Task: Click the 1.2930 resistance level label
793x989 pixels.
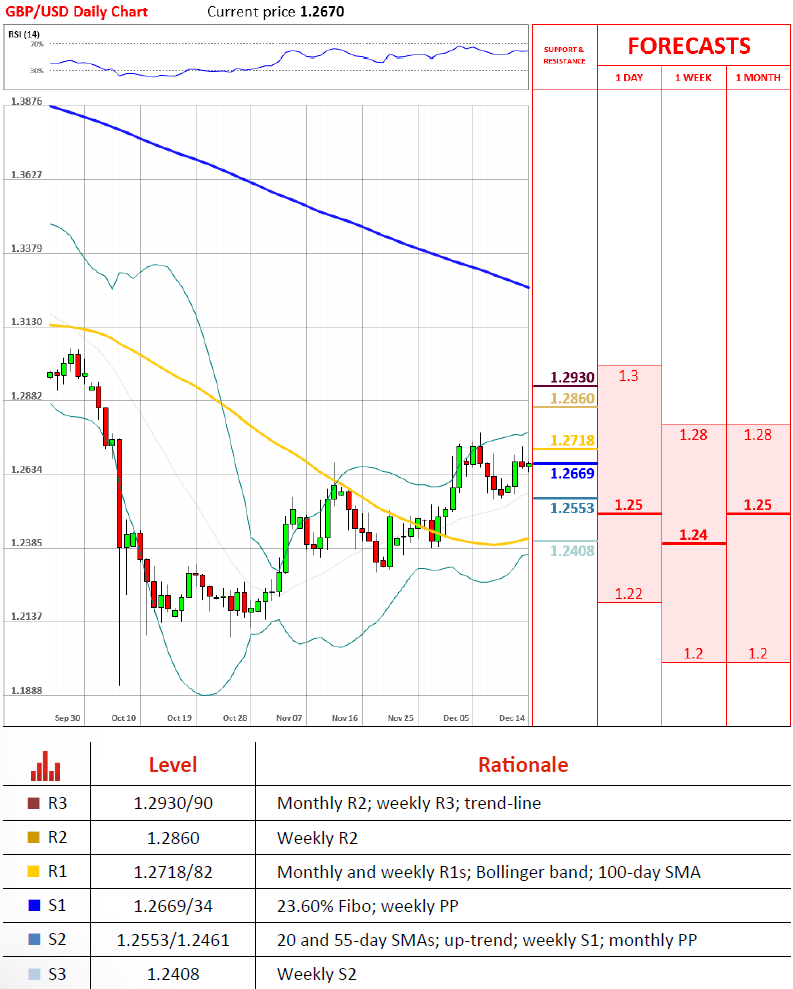Action: click(x=572, y=377)
